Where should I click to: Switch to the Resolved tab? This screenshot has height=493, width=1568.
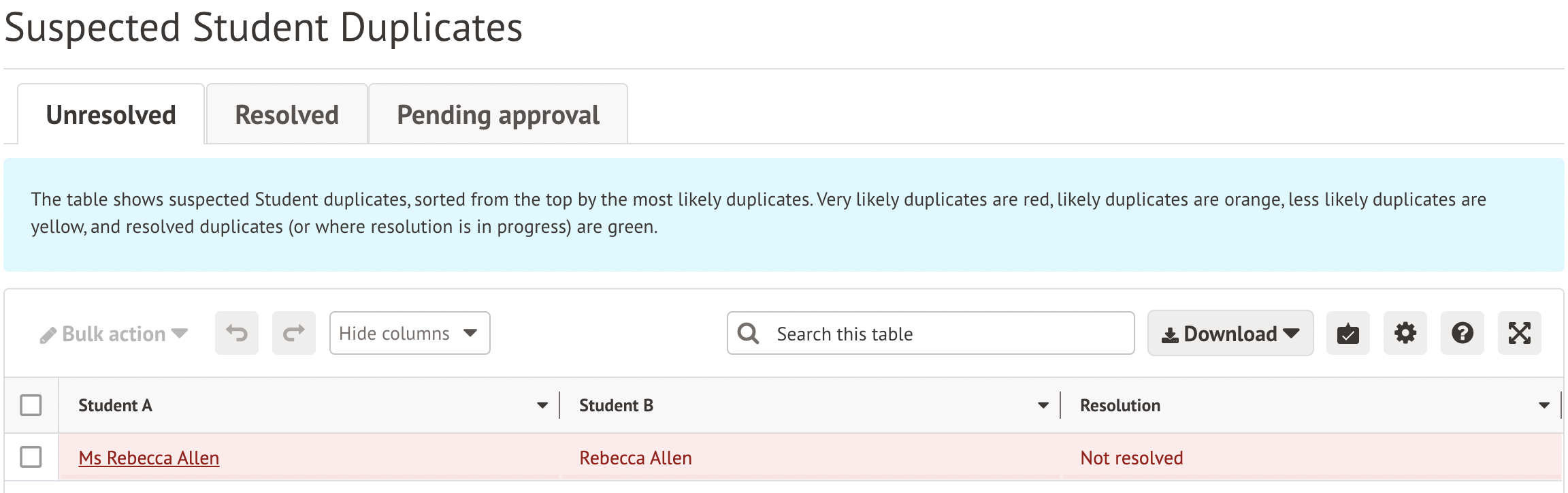tap(287, 114)
